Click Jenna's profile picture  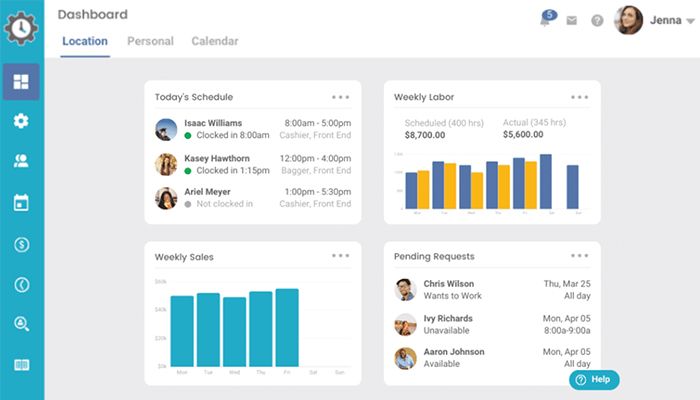(629, 20)
